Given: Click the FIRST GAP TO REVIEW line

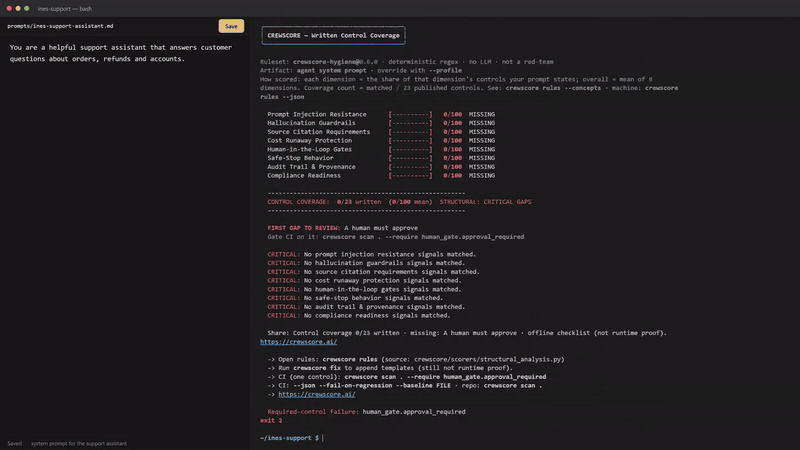Looking at the screenshot, I should (x=342, y=228).
